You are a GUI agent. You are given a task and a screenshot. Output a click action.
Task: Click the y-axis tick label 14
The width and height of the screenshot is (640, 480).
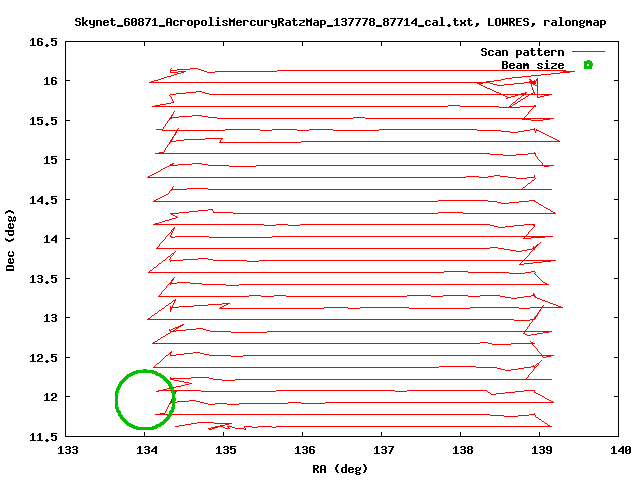click(x=51, y=239)
